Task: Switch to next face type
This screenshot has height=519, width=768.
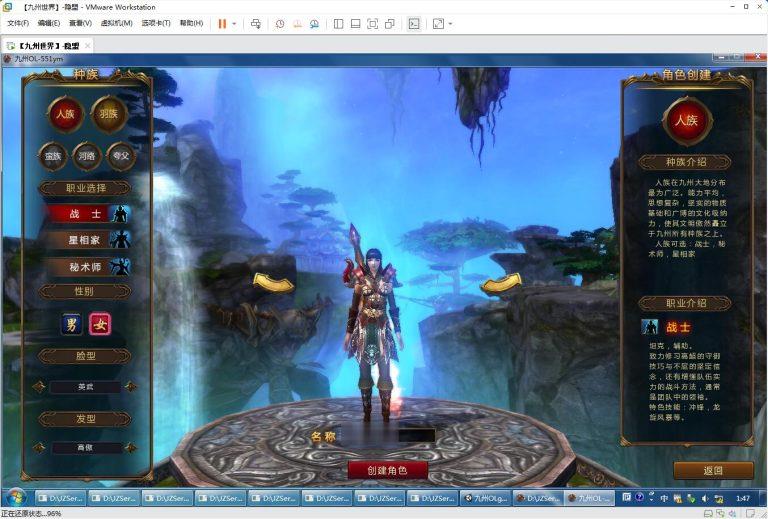Action: pos(131,387)
